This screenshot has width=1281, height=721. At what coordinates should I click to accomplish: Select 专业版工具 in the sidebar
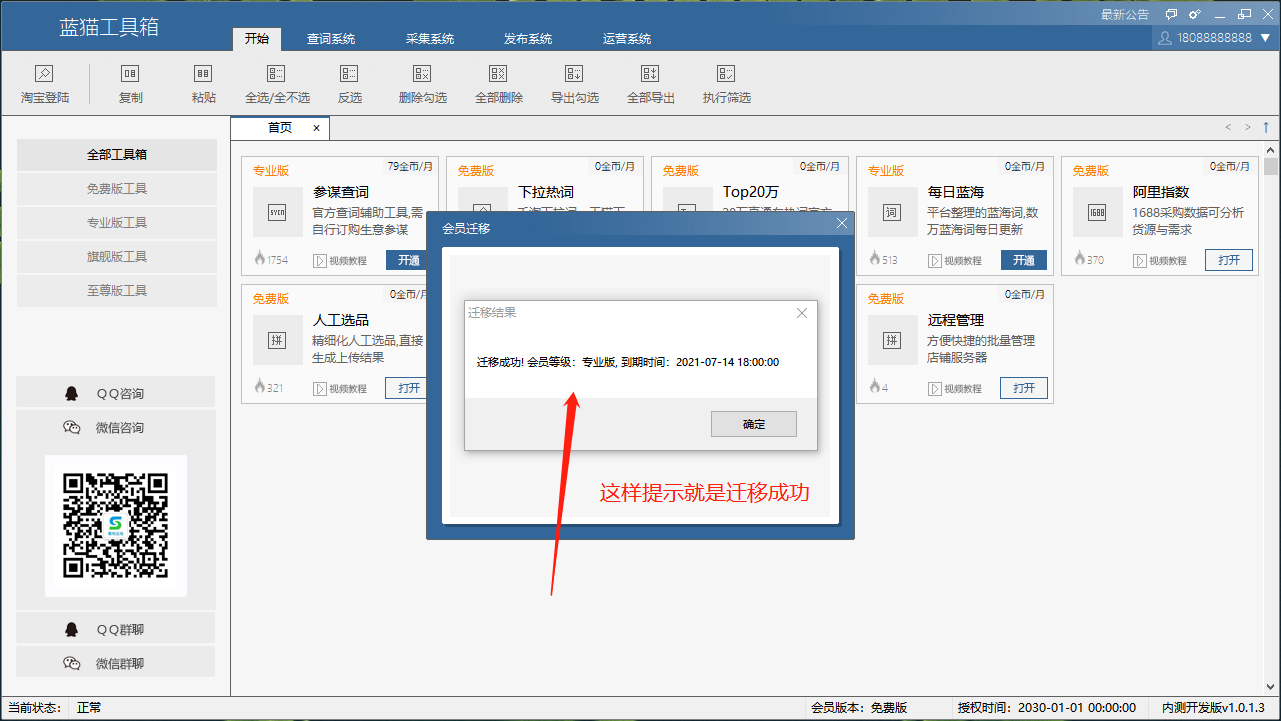coord(117,223)
